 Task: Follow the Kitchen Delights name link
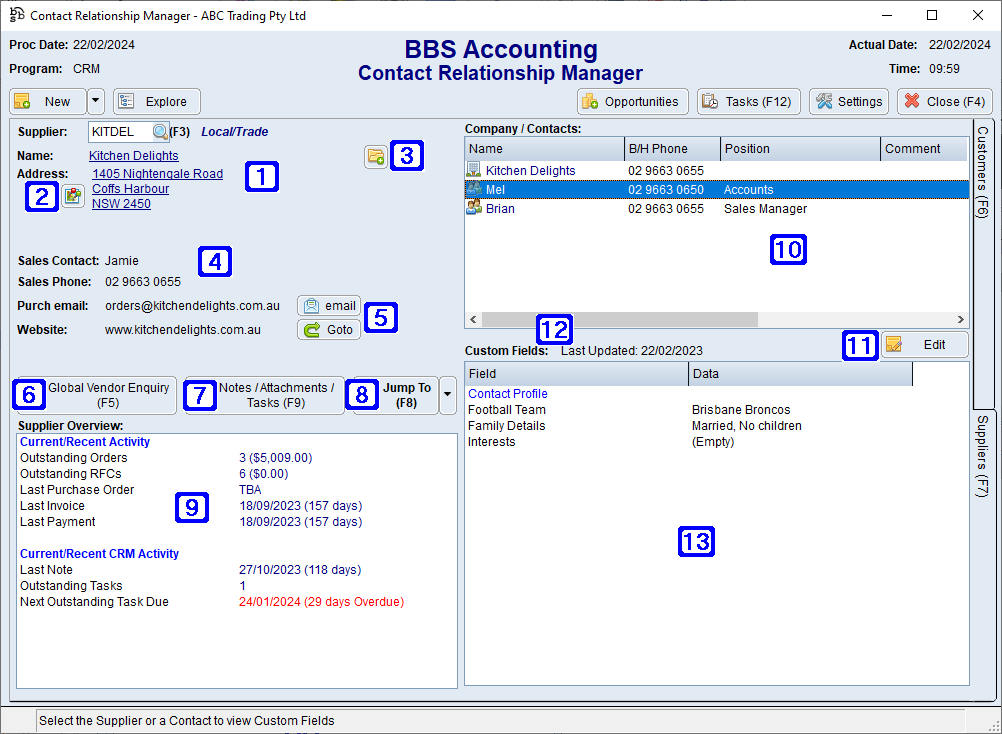(x=133, y=155)
